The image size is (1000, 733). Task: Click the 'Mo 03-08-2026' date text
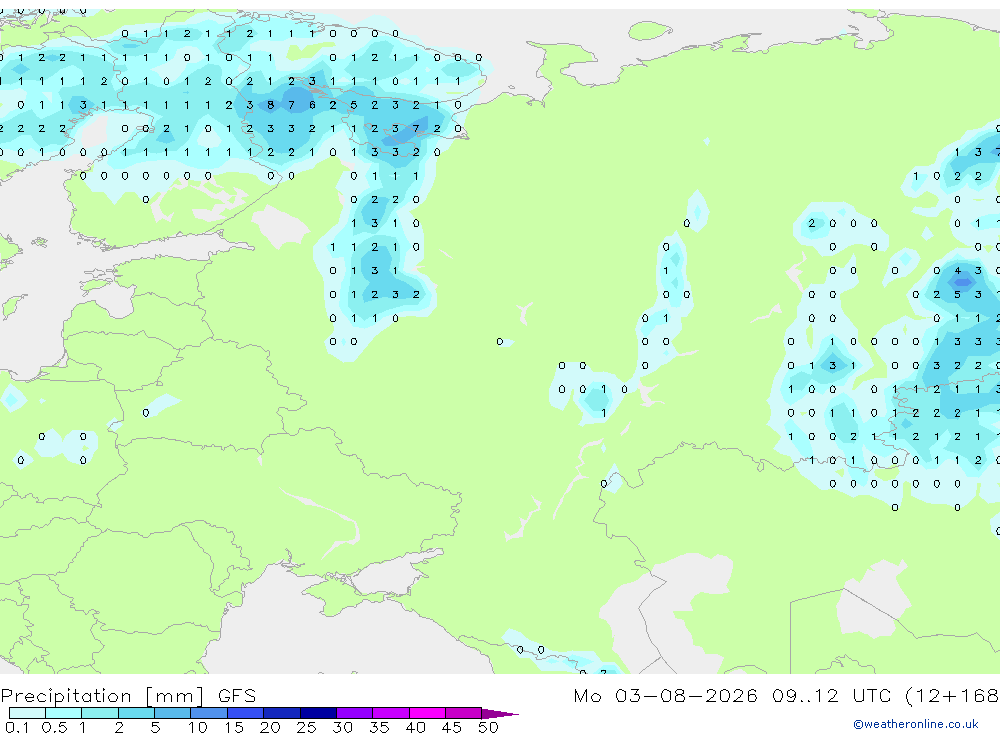[x=665, y=695]
